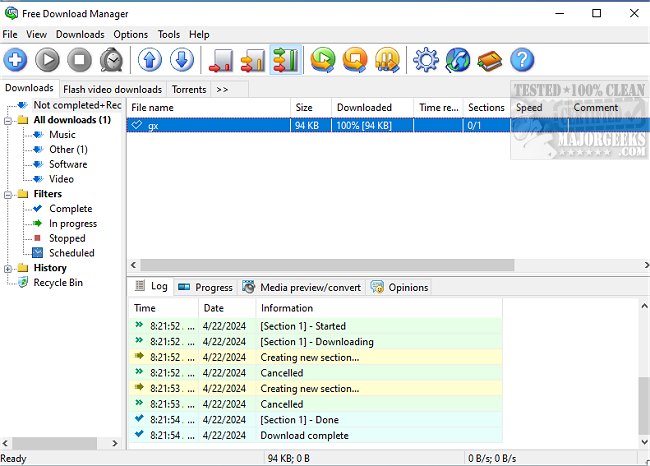Click the blue plus Add download icon
This screenshot has height=466, width=650.
[16, 60]
